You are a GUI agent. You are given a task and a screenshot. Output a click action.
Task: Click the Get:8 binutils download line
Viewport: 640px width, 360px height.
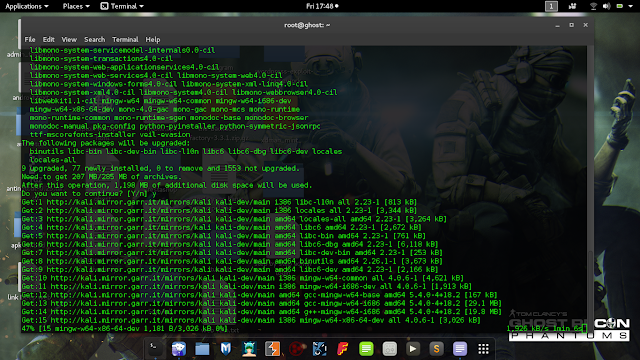(232, 261)
